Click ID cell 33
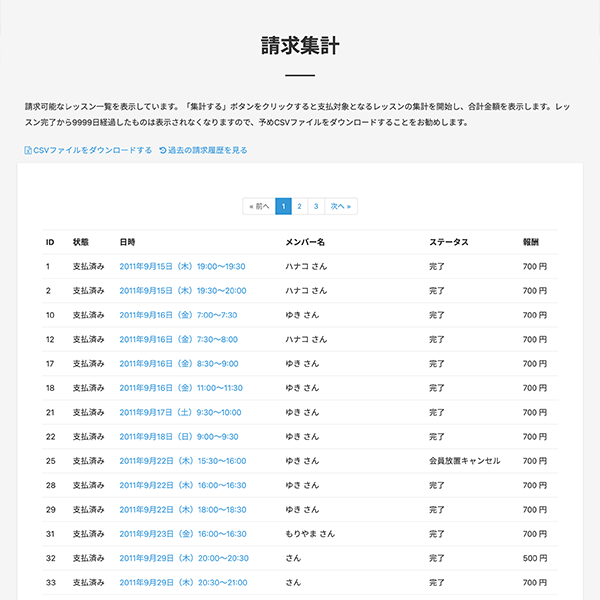Screen dimensions: 600x600 [x=51, y=583]
